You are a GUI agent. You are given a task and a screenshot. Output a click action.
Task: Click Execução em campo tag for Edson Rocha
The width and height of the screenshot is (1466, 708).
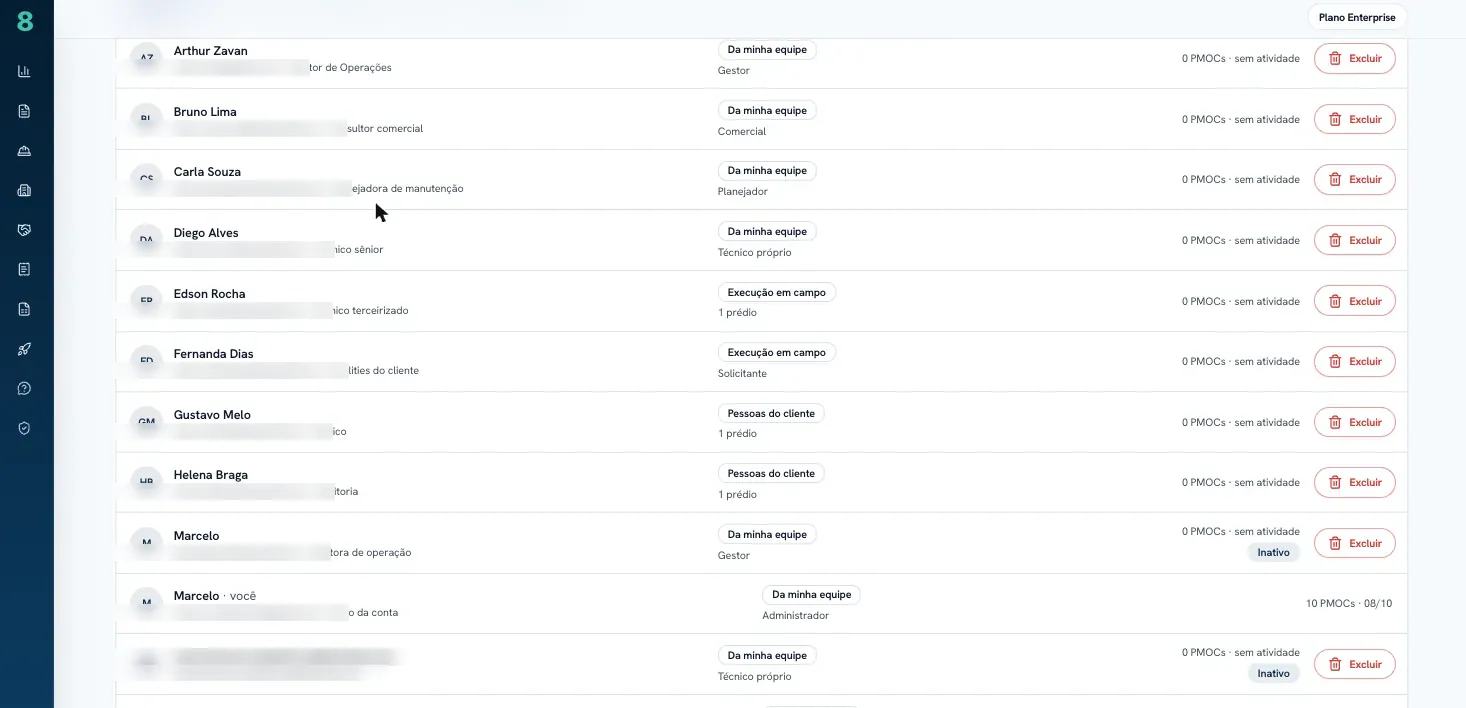click(777, 292)
